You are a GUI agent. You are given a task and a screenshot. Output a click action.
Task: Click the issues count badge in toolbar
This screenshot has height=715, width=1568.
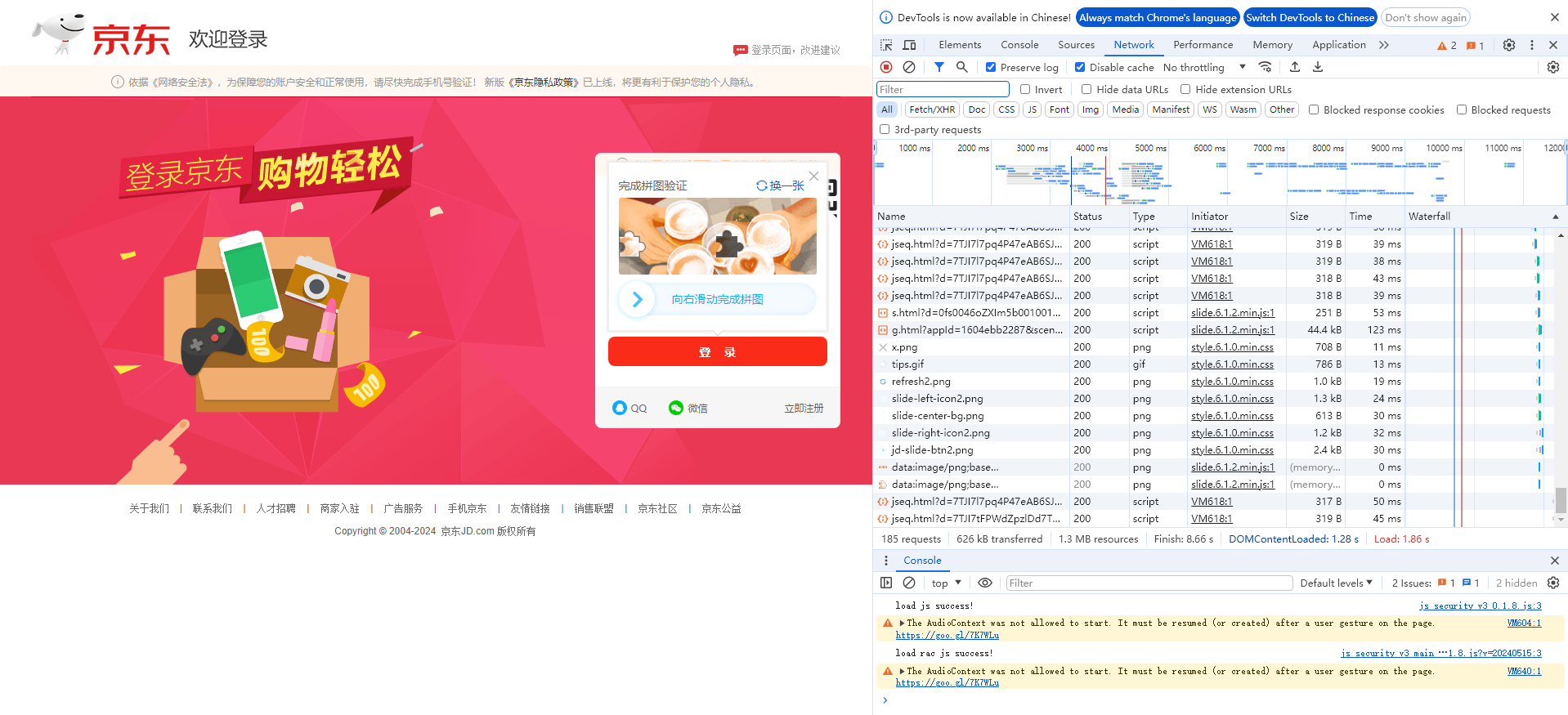[x=1476, y=46]
